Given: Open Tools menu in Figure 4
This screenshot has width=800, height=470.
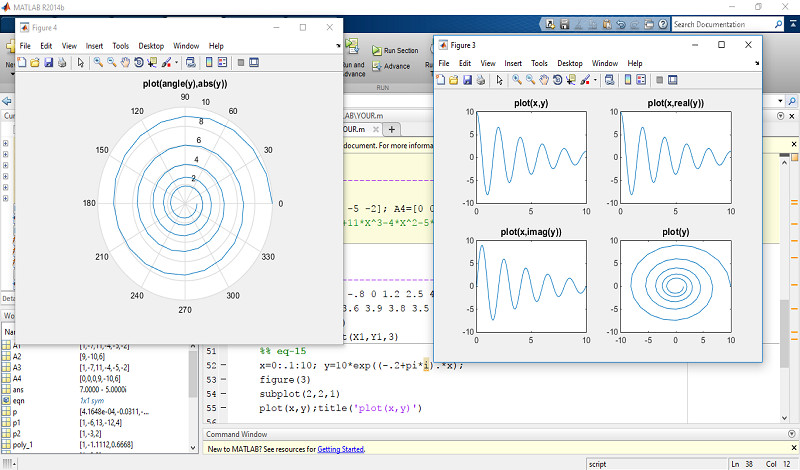Looking at the screenshot, I should (121, 46).
